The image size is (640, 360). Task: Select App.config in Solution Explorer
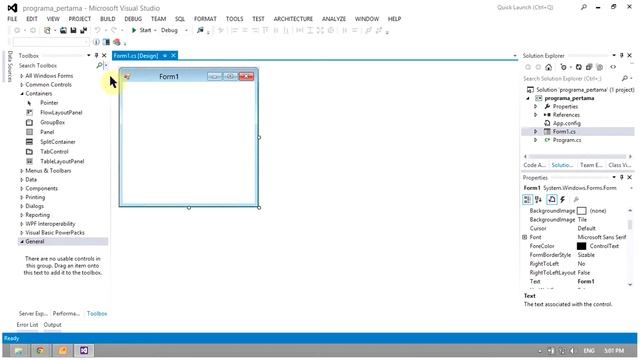point(567,123)
